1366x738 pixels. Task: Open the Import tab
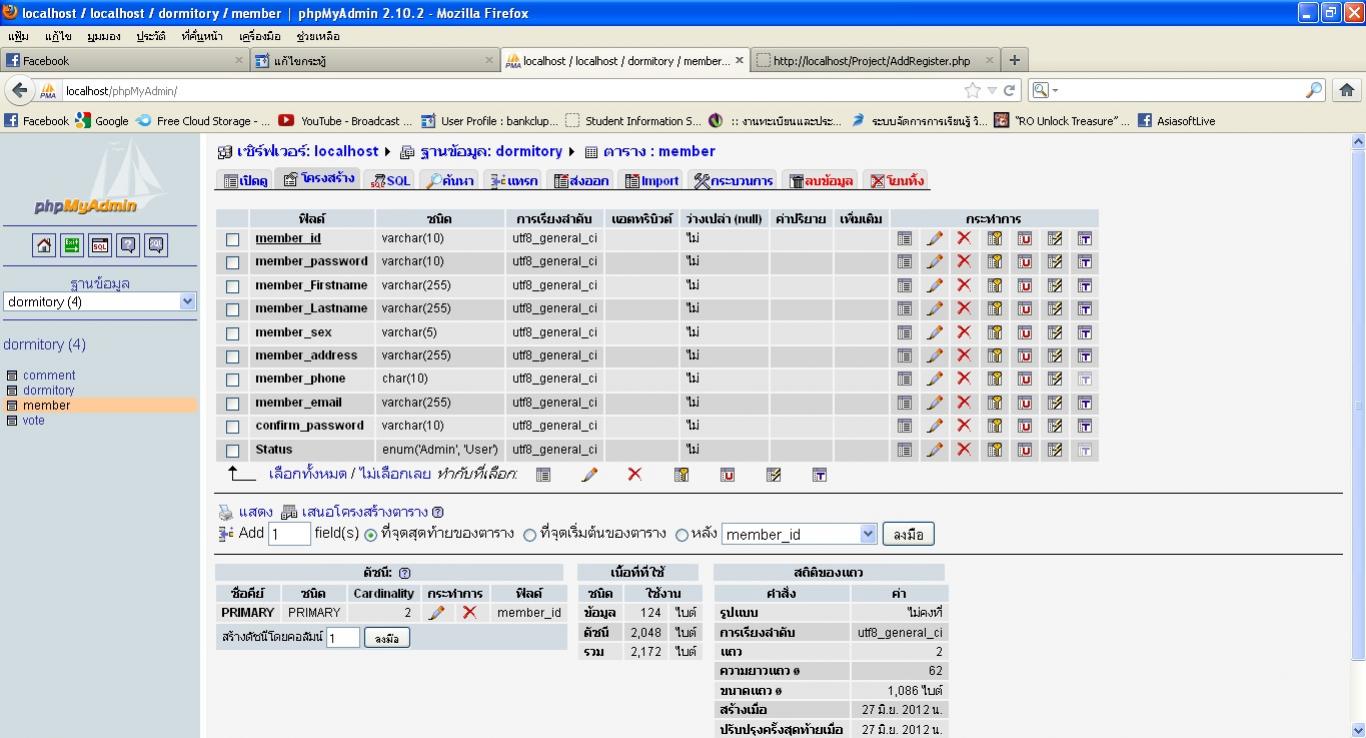click(652, 181)
